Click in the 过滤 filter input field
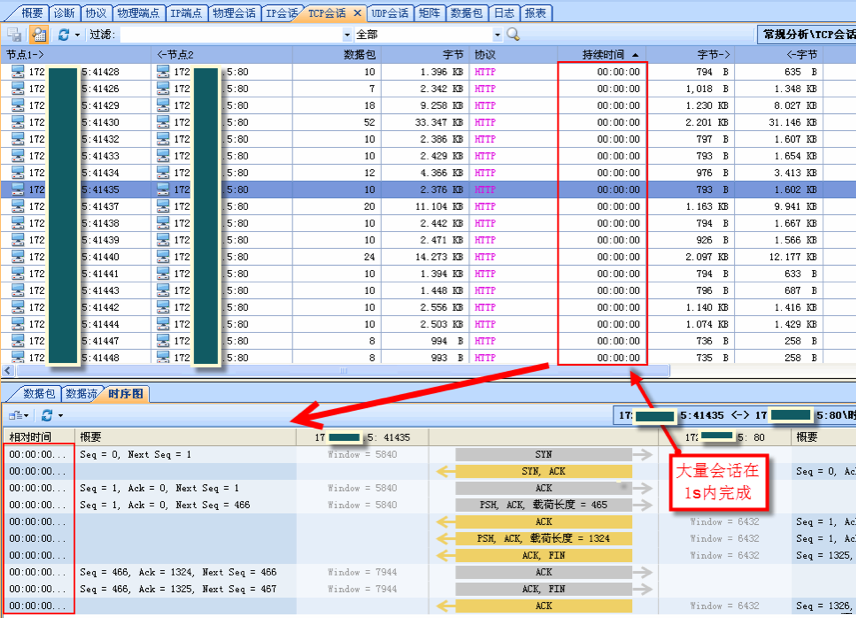This screenshot has height=618, width=856. (x=230, y=35)
